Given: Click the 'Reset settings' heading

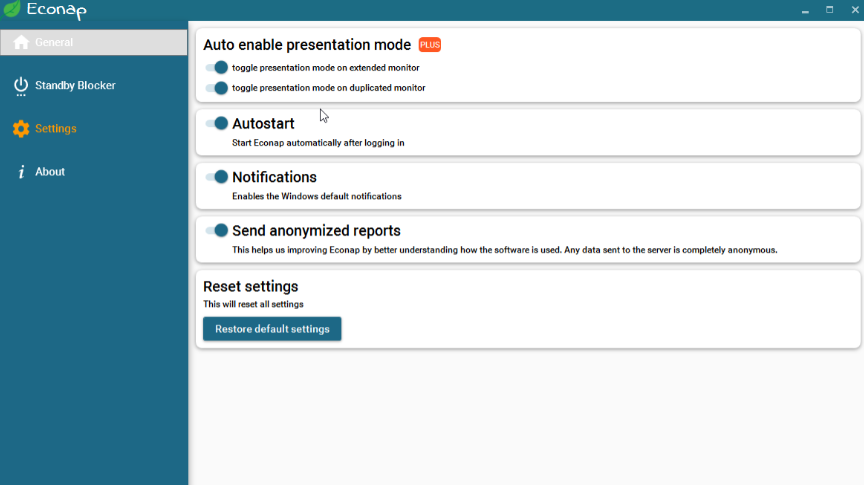Looking at the screenshot, I should click(x=251, y=287).
